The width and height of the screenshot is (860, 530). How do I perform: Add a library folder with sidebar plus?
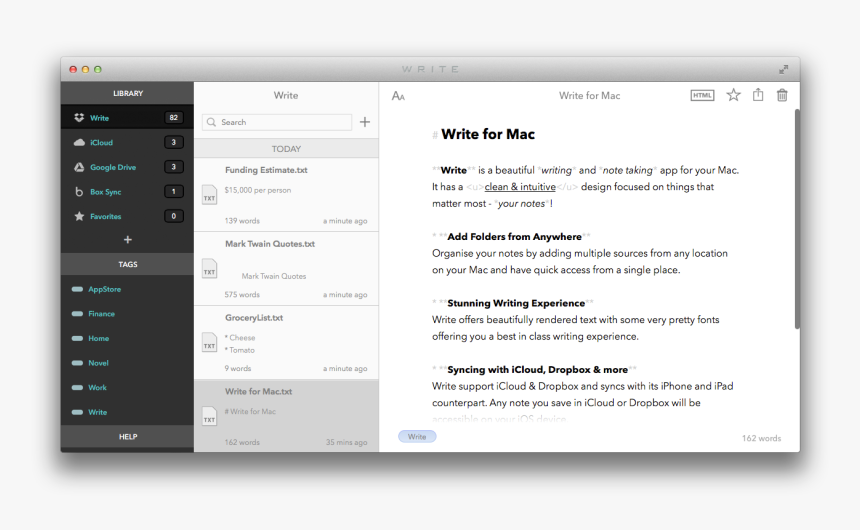(128, 240)
